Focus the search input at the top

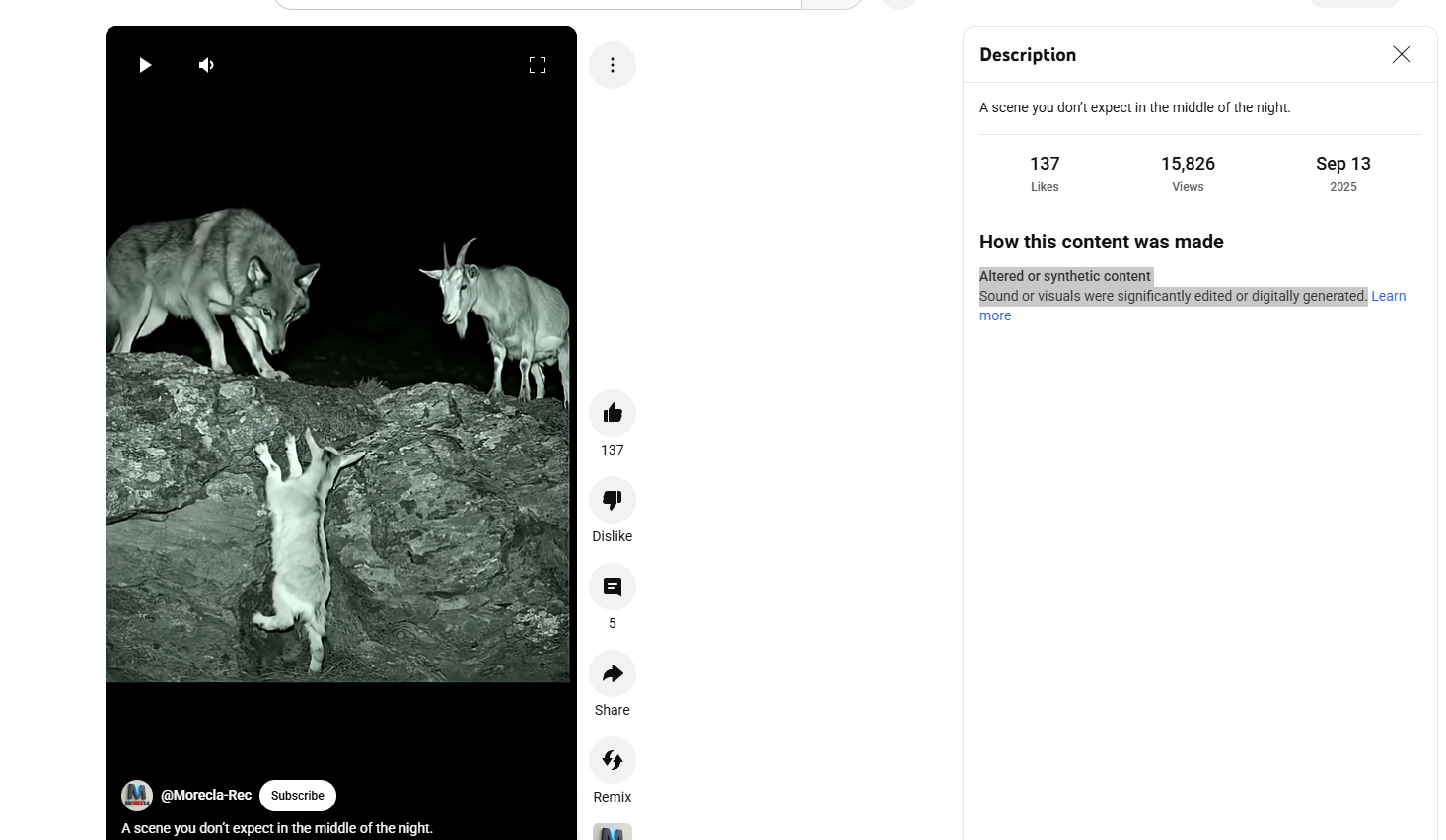538,3
